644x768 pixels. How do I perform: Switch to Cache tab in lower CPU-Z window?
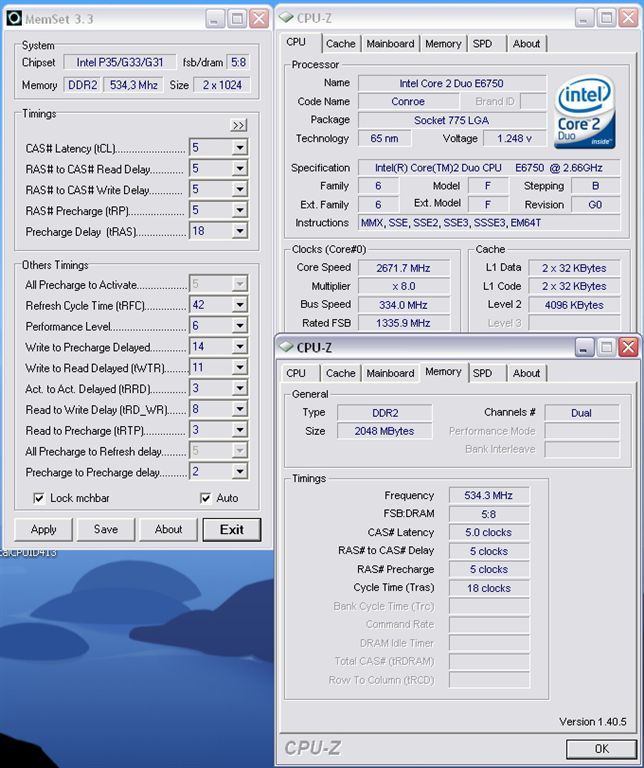click(340, 373)
